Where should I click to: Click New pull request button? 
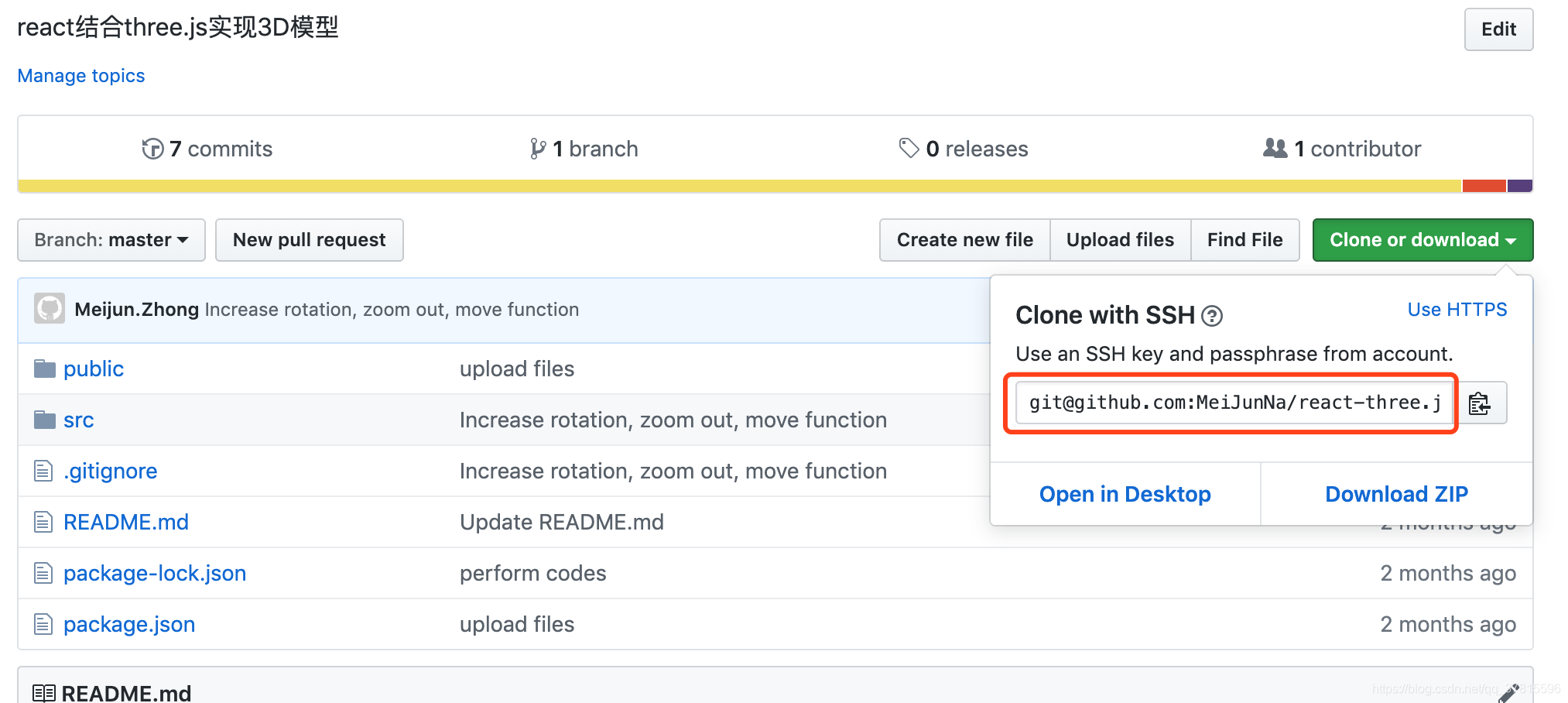coord(310,240)
